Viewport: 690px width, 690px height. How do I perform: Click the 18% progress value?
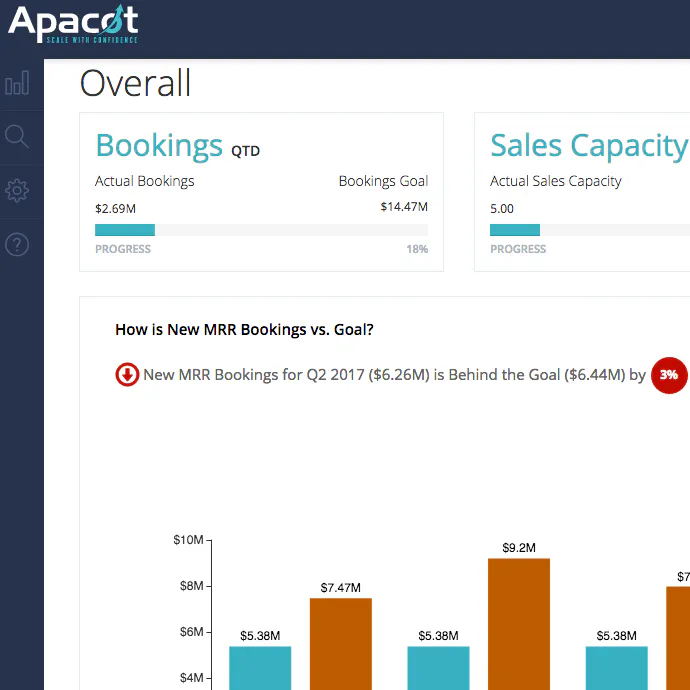click(417, 249)
